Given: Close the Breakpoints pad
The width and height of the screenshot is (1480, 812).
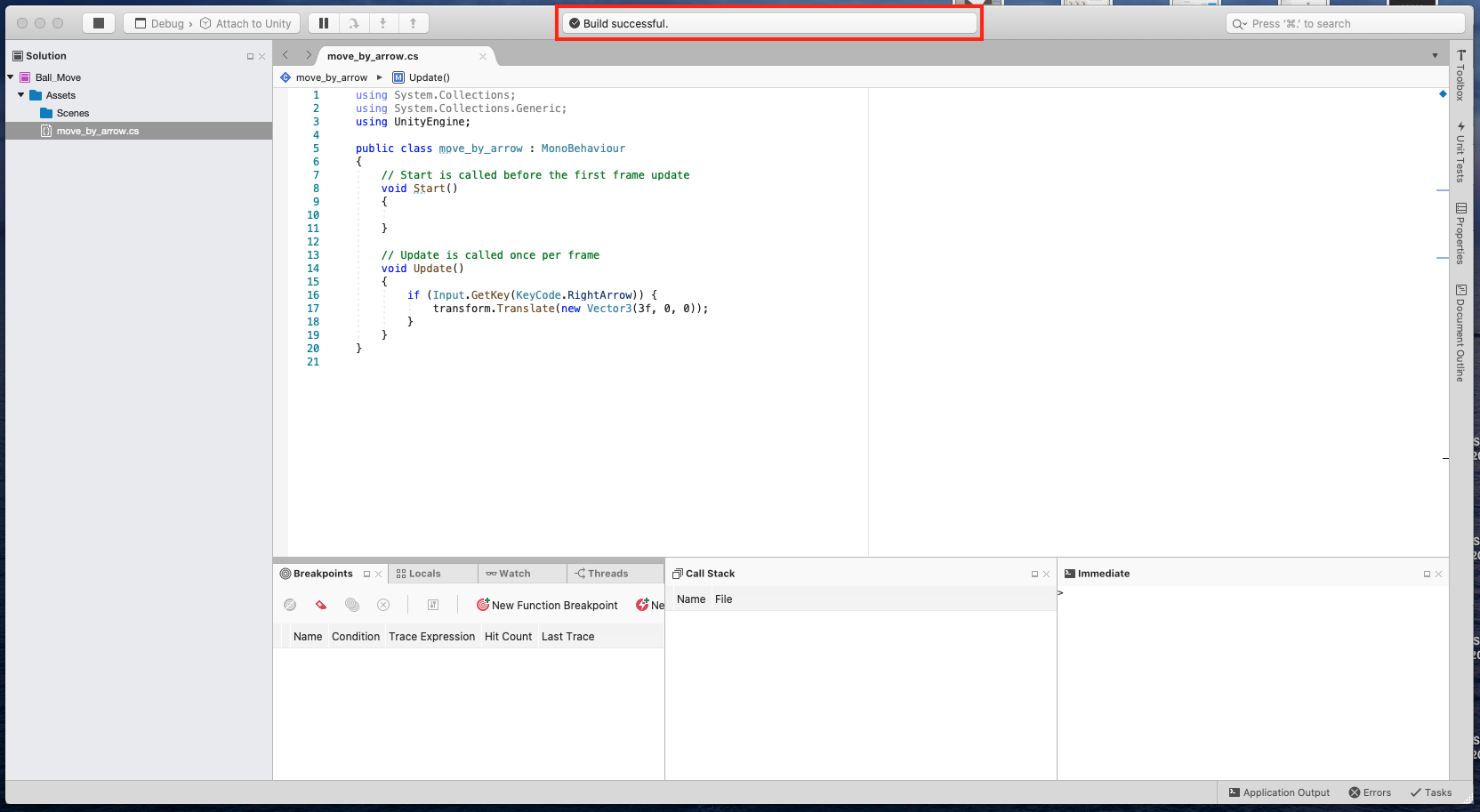Looking at the screenshot, I should pos(378,575).
